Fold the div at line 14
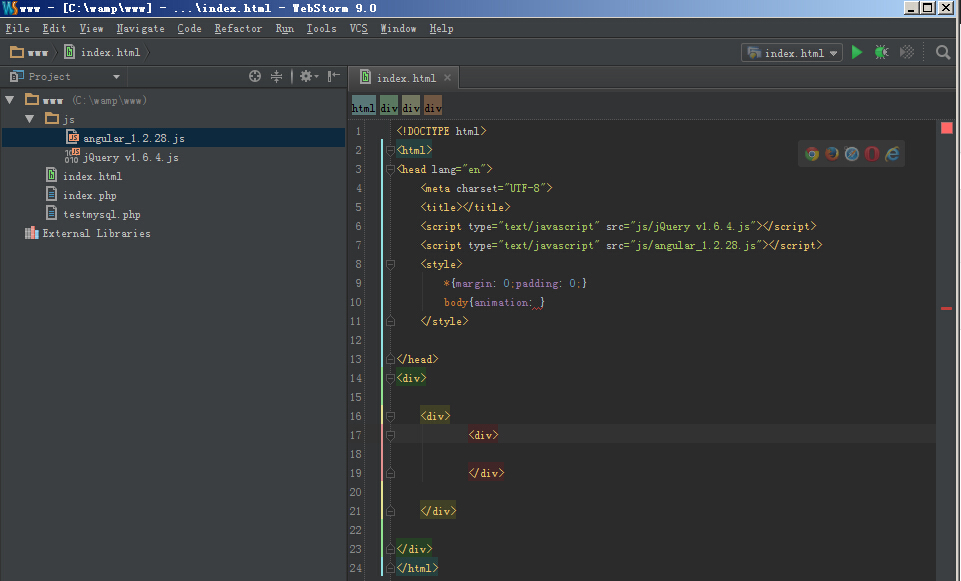The width and height of the screenshot is (961, 581). coord(390,378)
